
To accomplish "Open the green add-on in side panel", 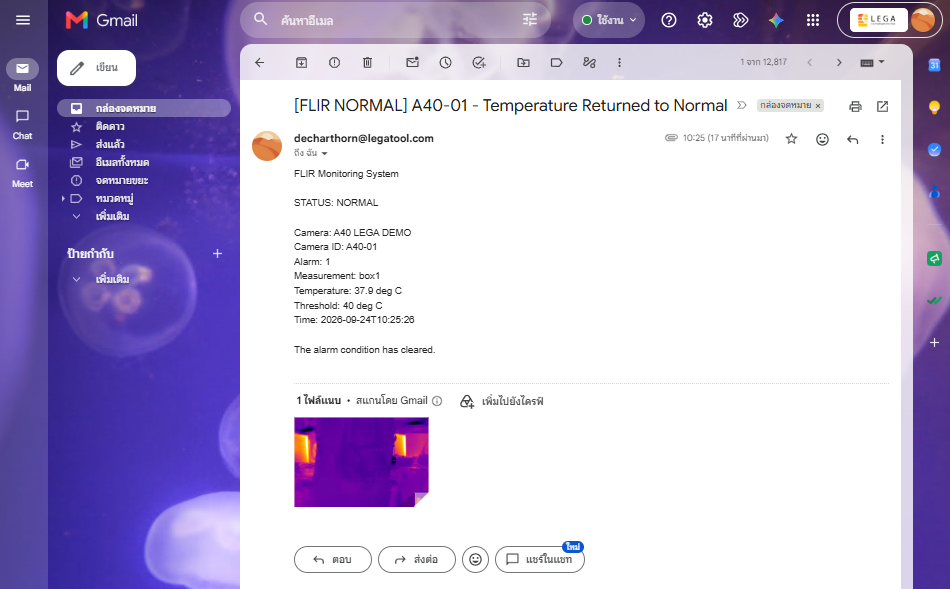I will (934, 259).
